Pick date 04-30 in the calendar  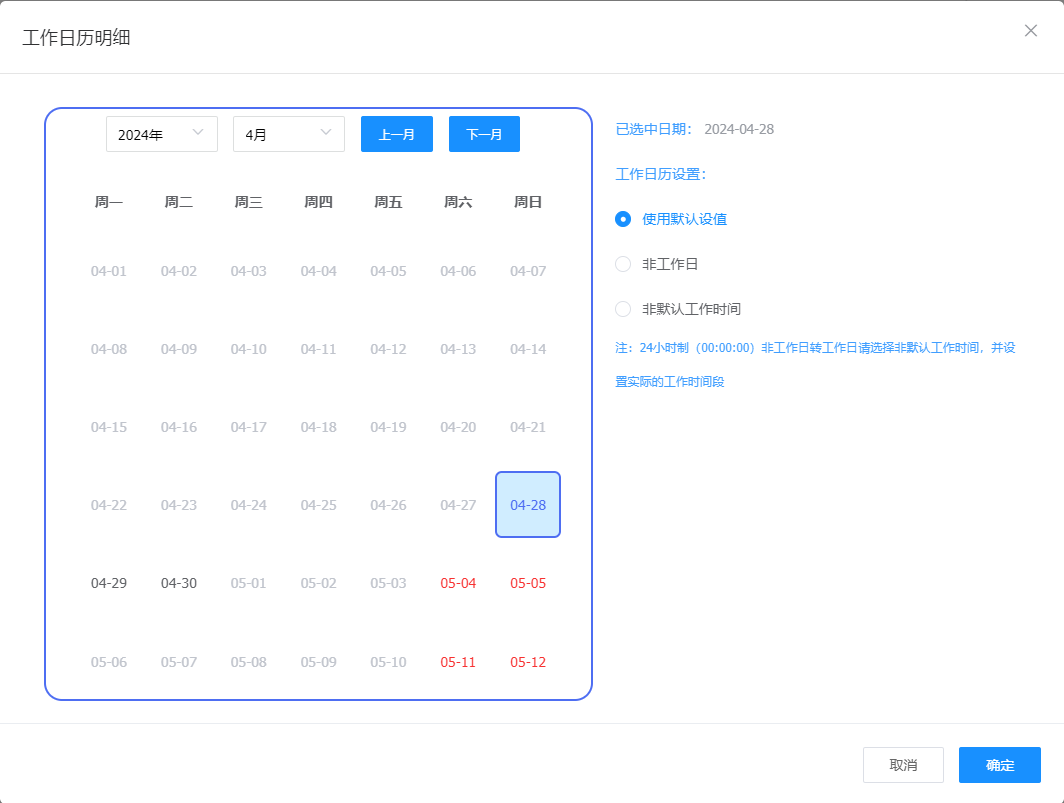pyautogui.click(x=179, y=583)
